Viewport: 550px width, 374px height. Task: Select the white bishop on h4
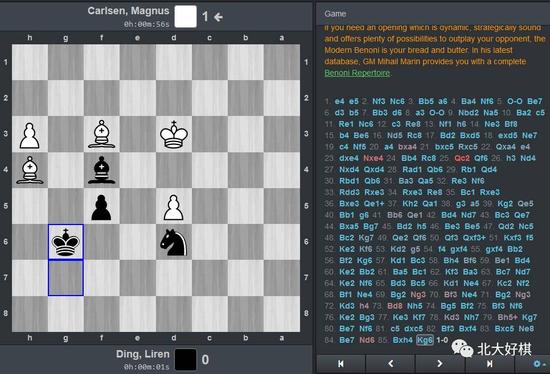[x=30, y=170]
